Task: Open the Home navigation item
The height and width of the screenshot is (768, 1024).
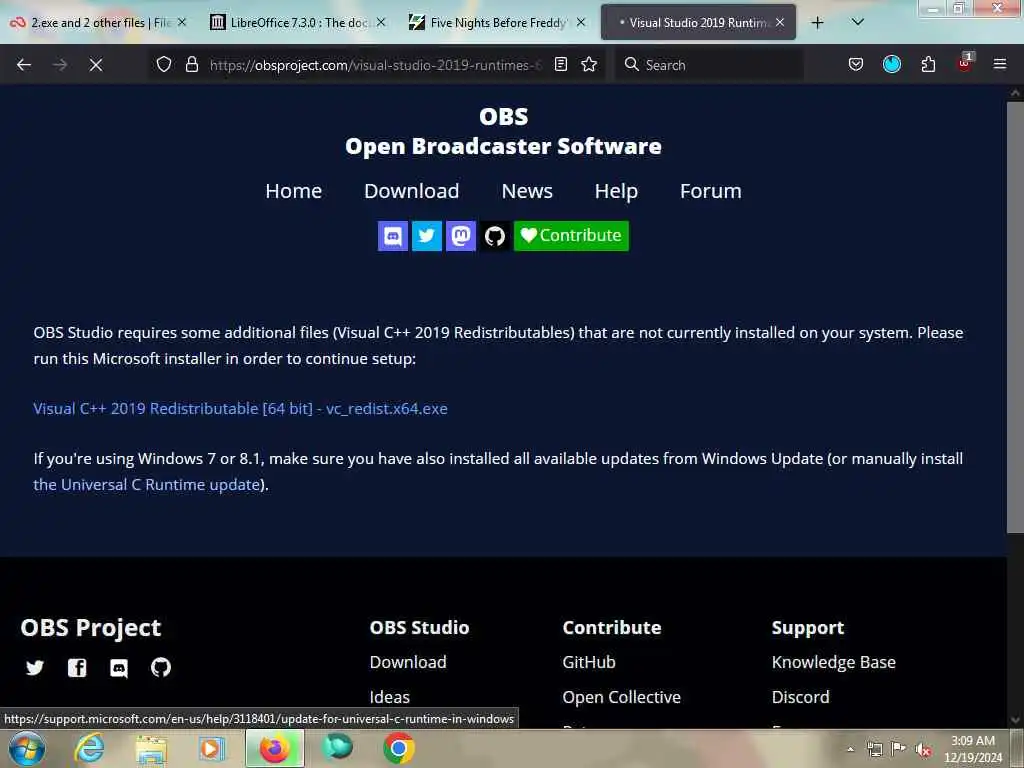Action: point(293,191)
